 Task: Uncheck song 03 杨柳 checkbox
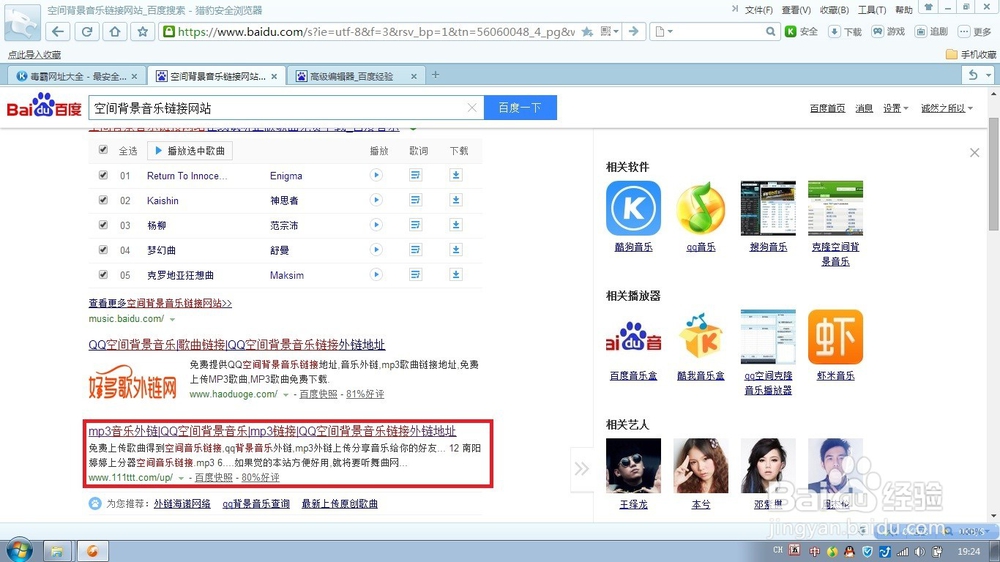[103, 225]
